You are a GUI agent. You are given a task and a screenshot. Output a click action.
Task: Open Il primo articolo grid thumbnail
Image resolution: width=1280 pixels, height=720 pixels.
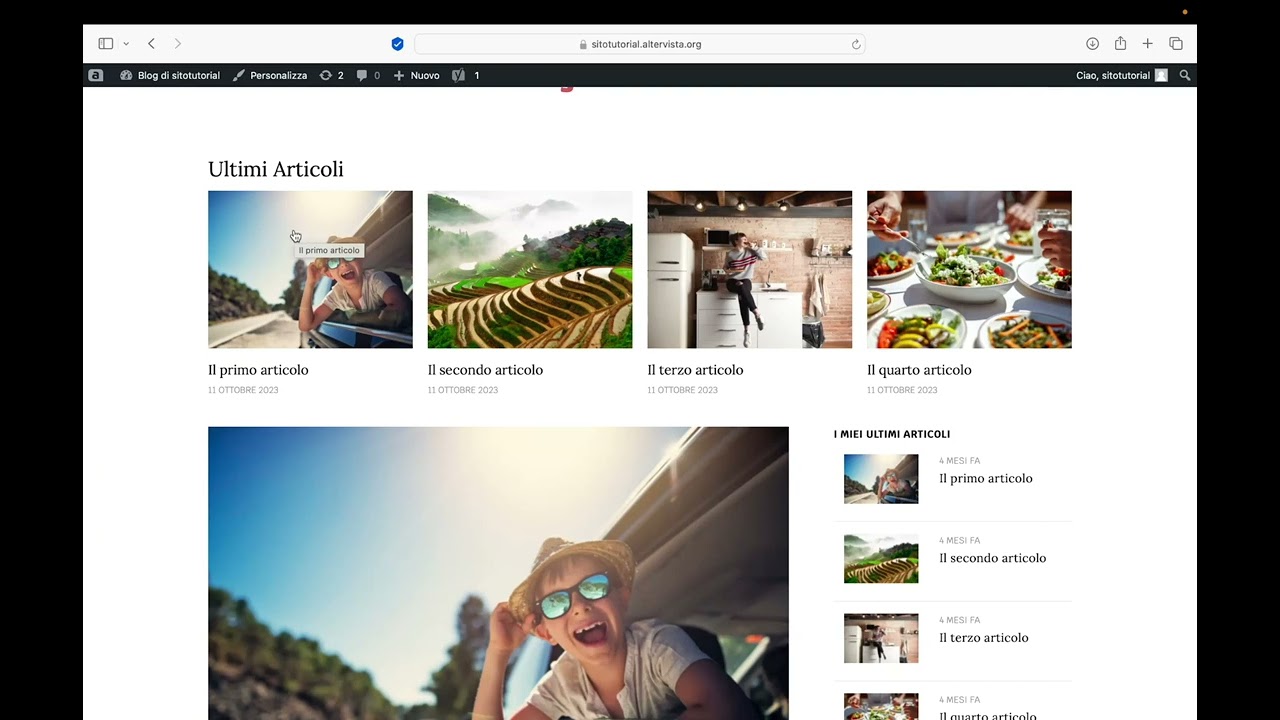point(310,269)
